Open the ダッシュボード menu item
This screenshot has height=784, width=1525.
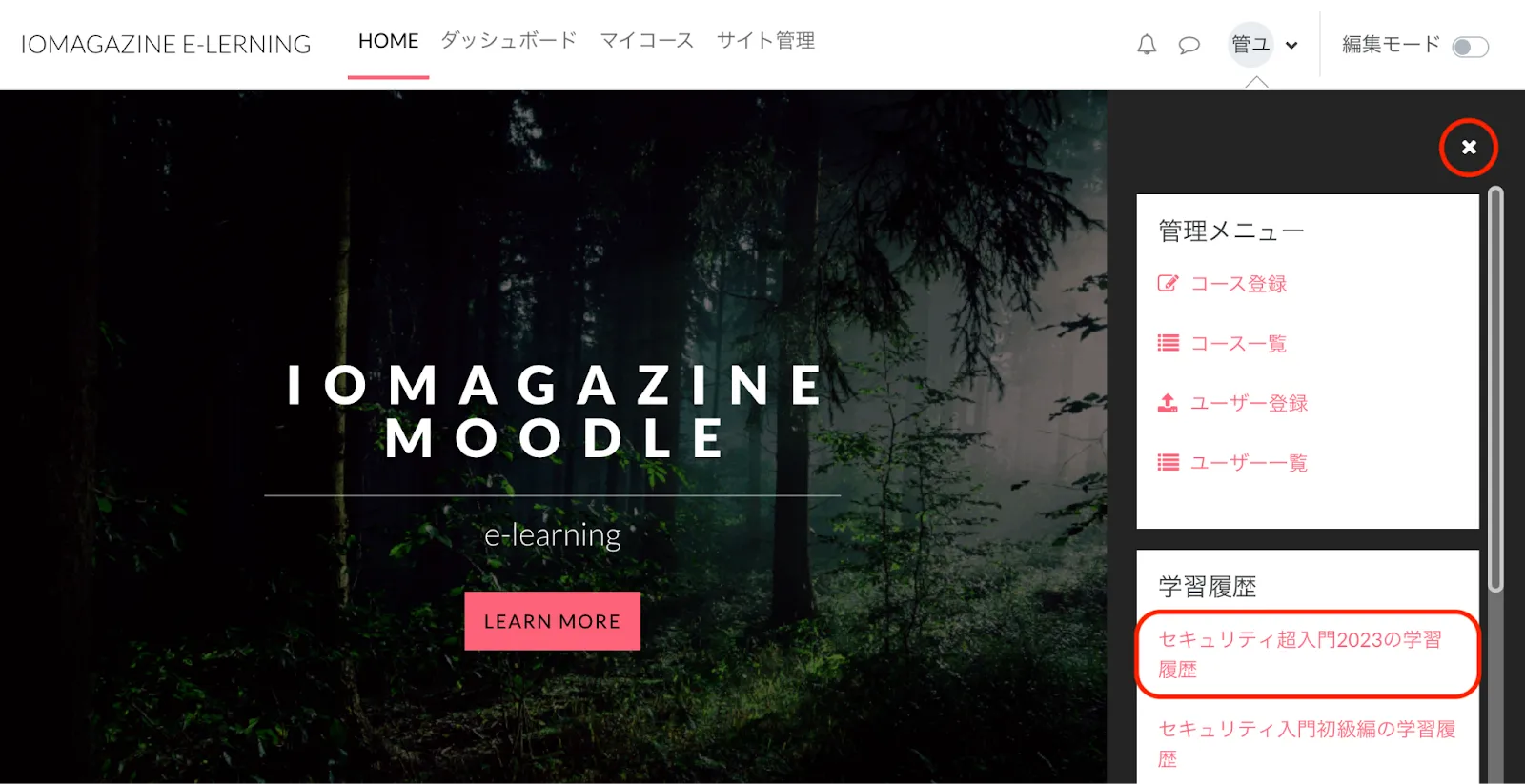508,41
